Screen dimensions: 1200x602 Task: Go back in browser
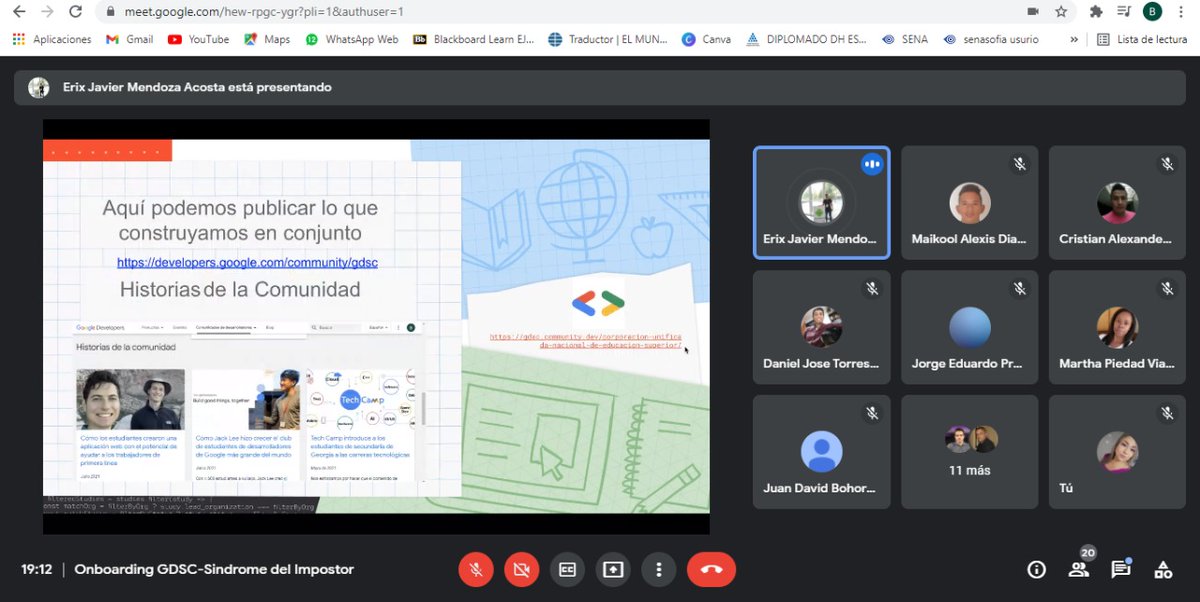(20, 12)
